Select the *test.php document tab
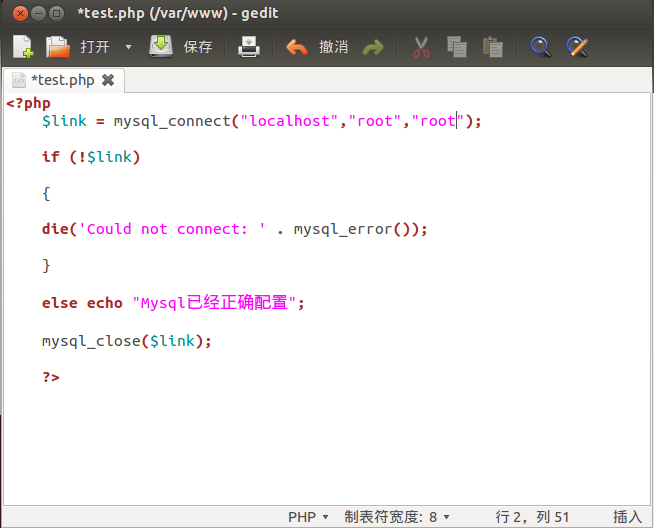 (x=64, y=80)
